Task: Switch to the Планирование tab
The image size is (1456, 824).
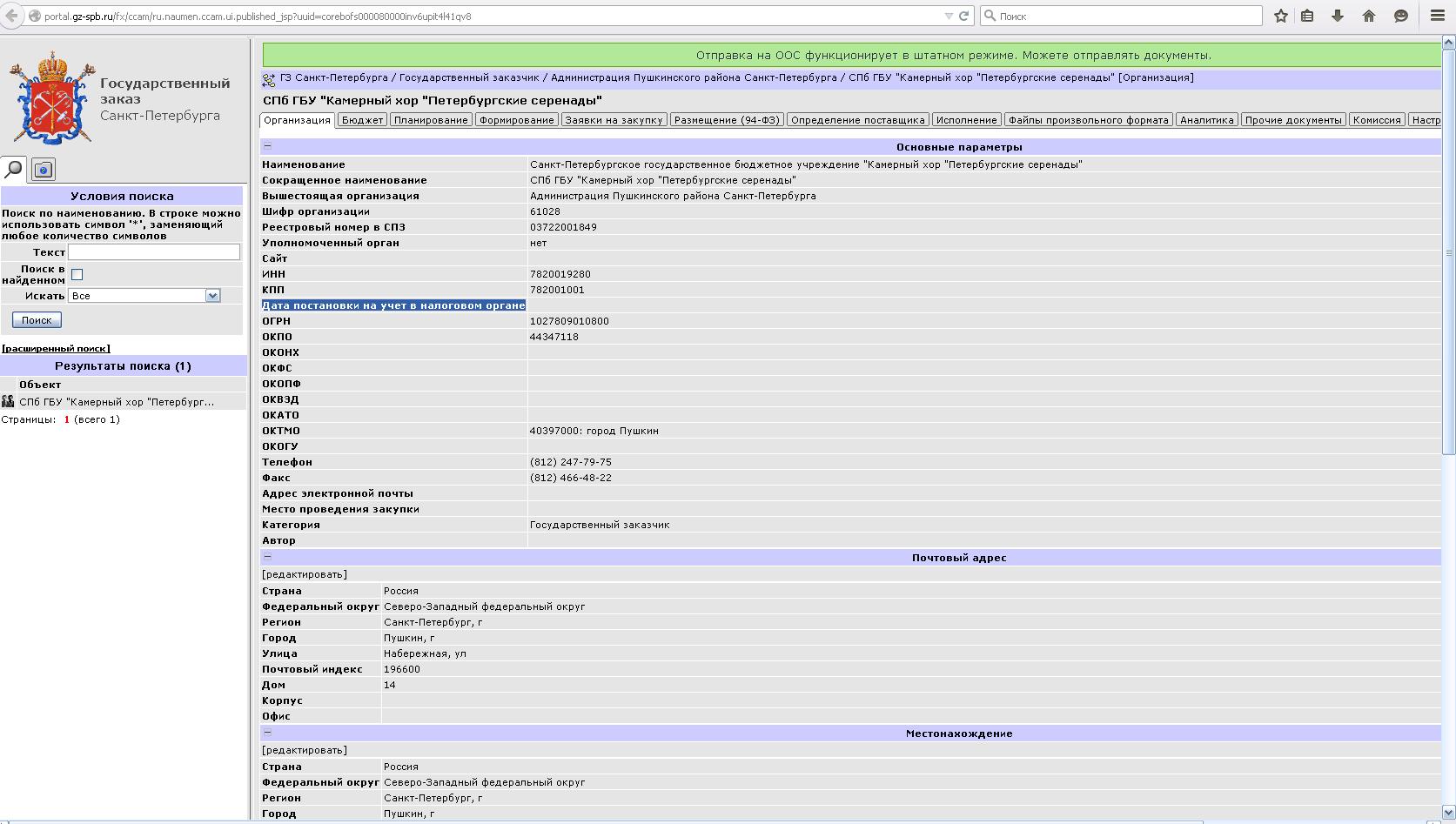Action: pos(431,120)
